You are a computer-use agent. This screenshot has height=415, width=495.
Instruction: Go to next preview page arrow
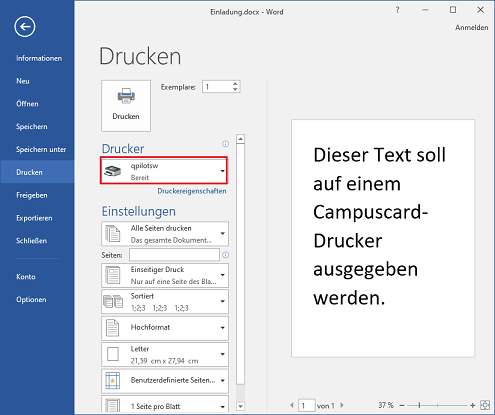coord(342,405)
